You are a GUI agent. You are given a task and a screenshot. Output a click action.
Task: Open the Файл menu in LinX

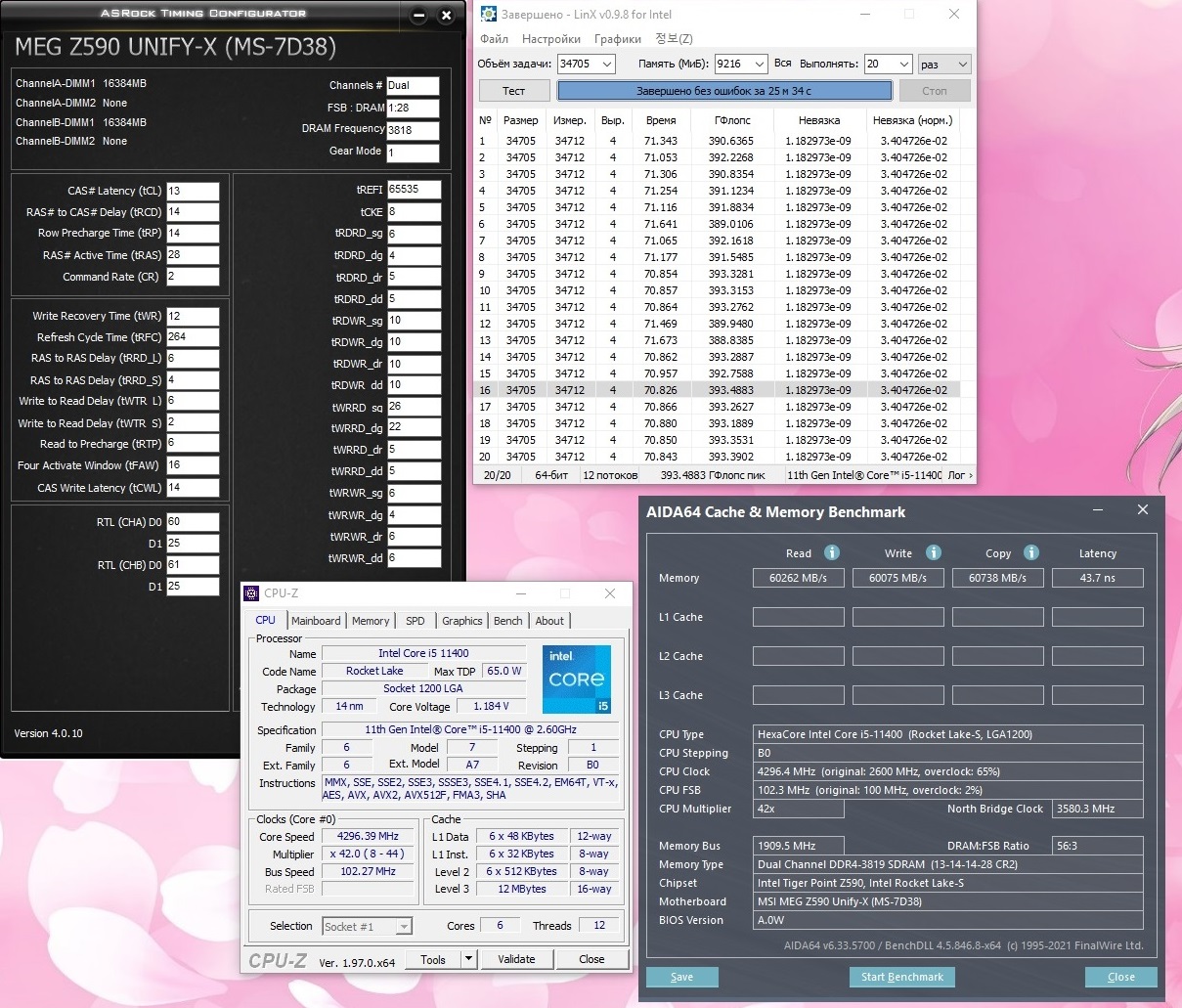pos(494,39)
